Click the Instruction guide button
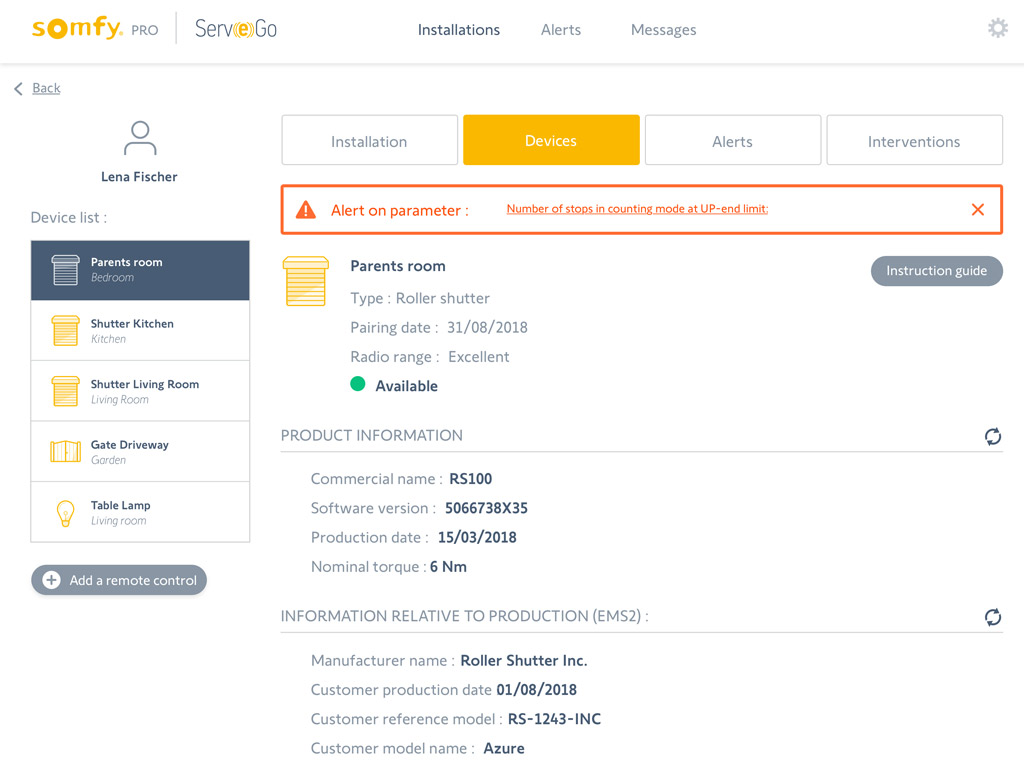This screenshot has height=768, width=1024. point(936,271)
